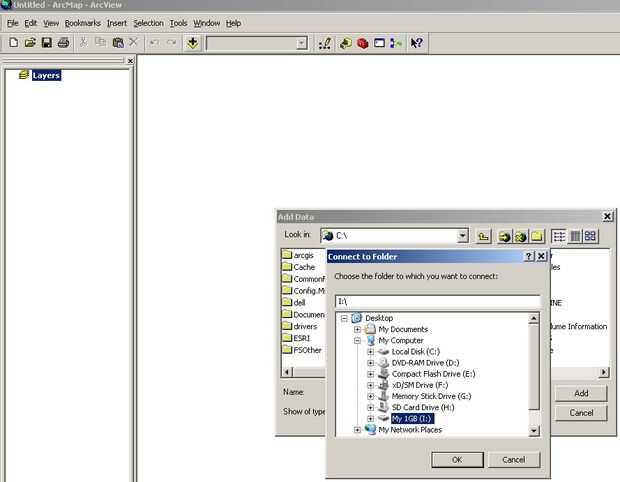Click the Paste clipboard icon

(117, 42)
